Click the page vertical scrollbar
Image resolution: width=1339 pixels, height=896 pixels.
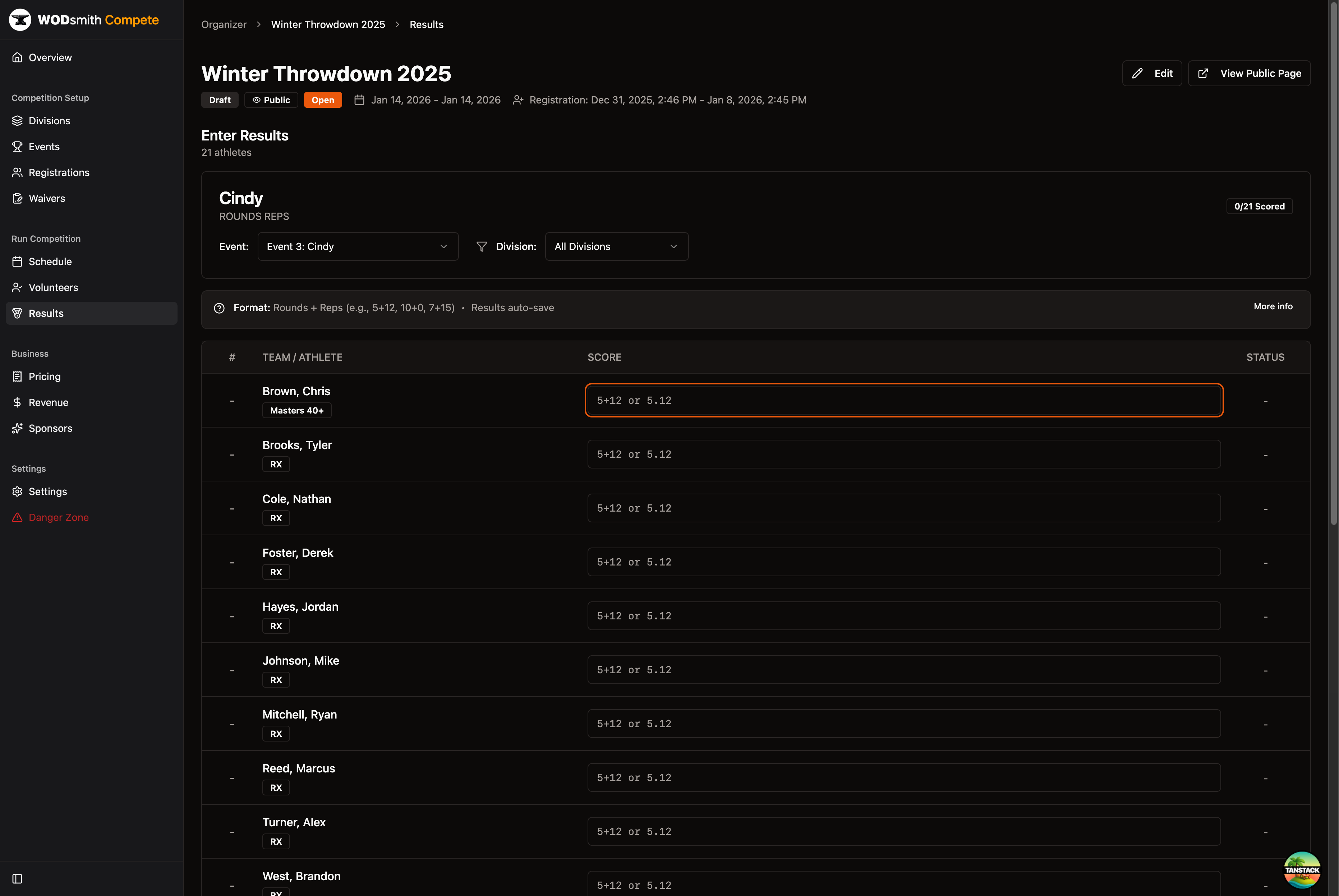1334,263
